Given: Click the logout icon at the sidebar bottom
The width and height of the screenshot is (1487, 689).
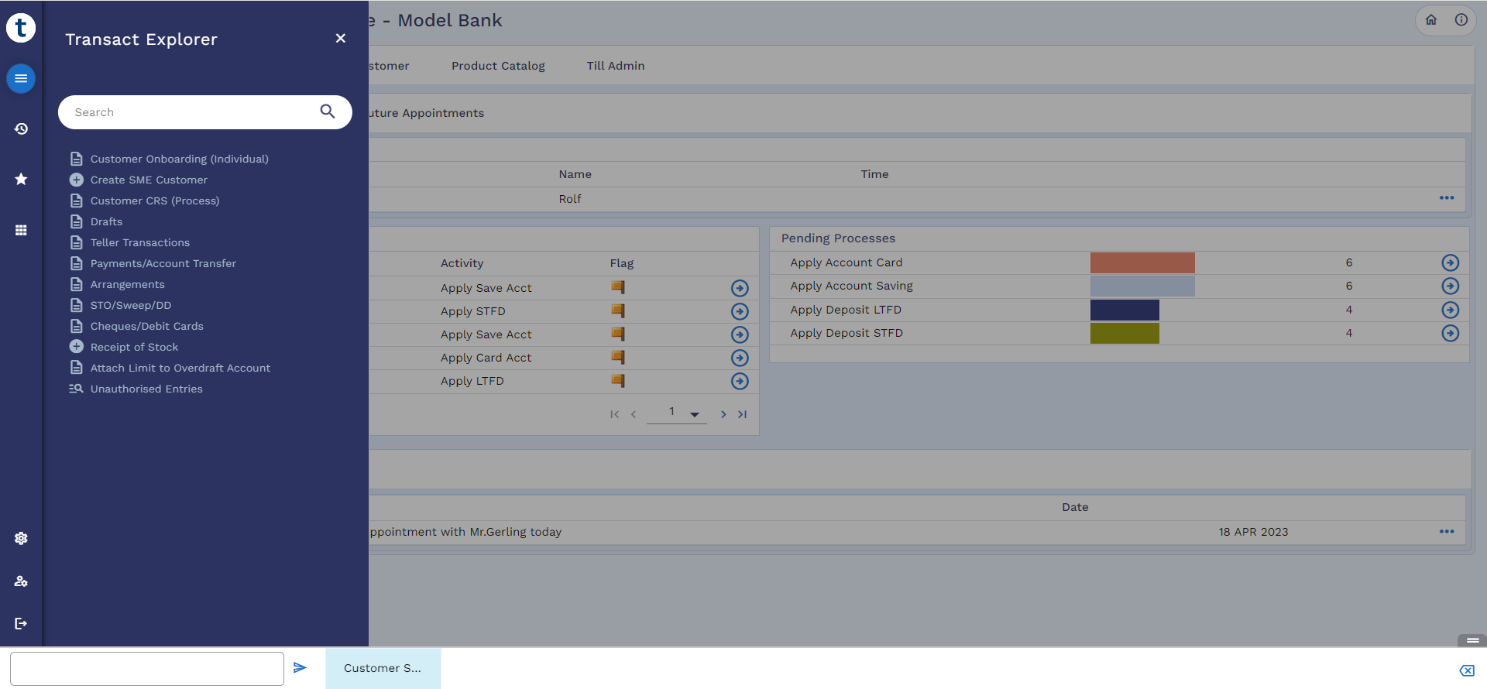Looking at the screenshot, I should pyautogui.click(x=21, y=624).
